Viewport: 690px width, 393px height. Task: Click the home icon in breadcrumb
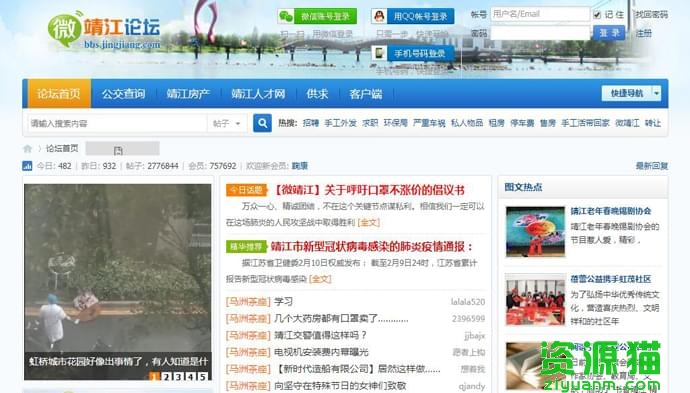coord(27,149)
